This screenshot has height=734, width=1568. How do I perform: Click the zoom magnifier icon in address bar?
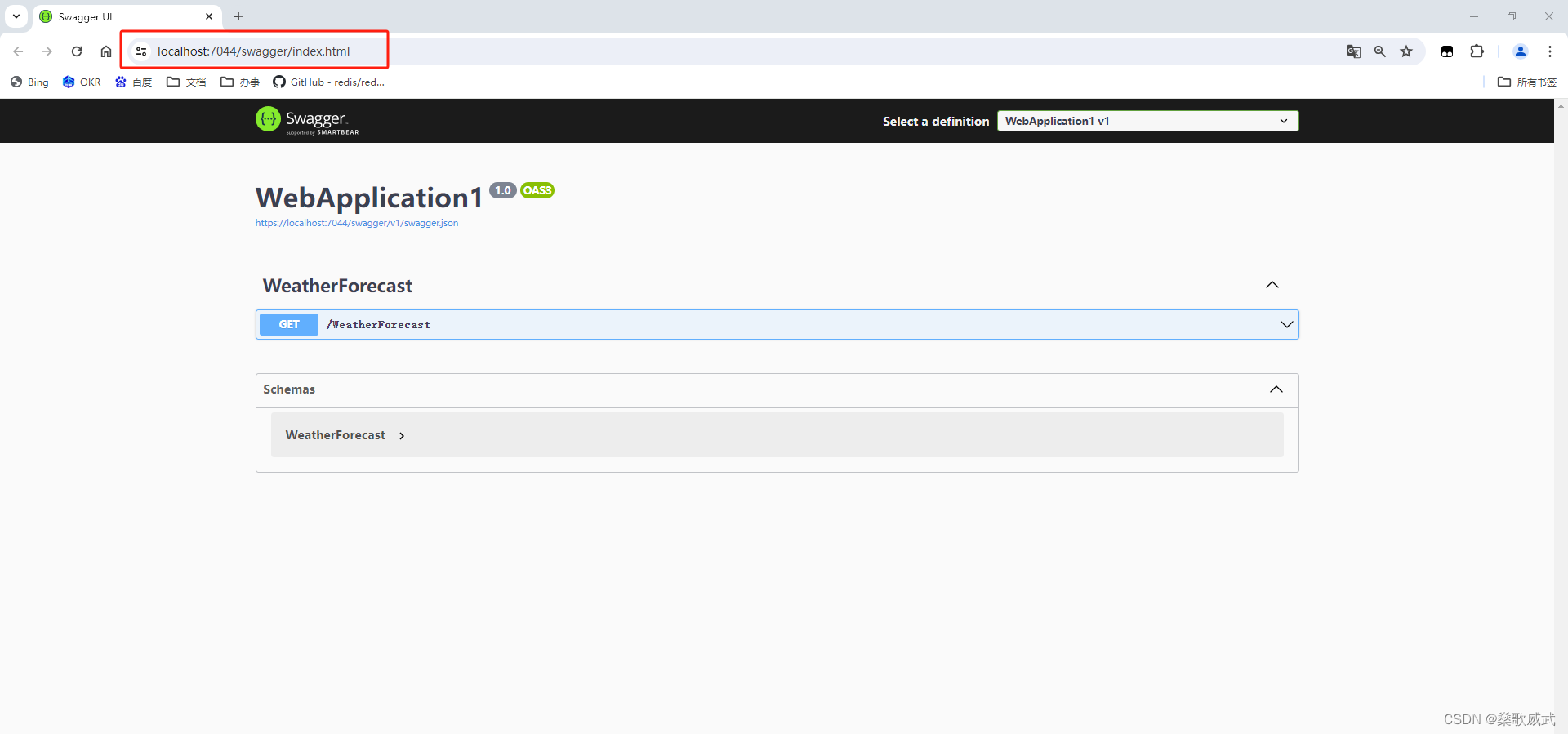(x=1380, y=51)
